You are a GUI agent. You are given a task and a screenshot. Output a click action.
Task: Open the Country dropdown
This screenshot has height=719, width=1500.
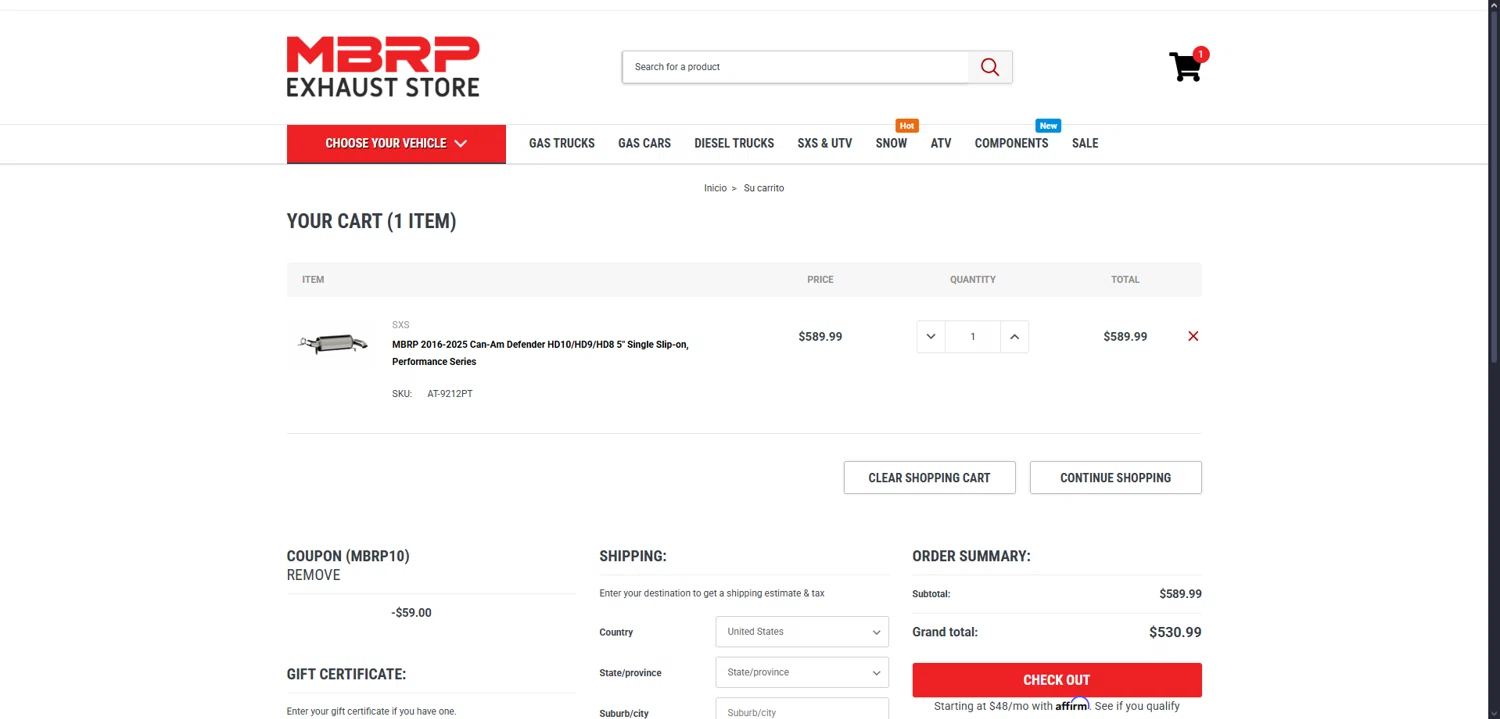802,632
